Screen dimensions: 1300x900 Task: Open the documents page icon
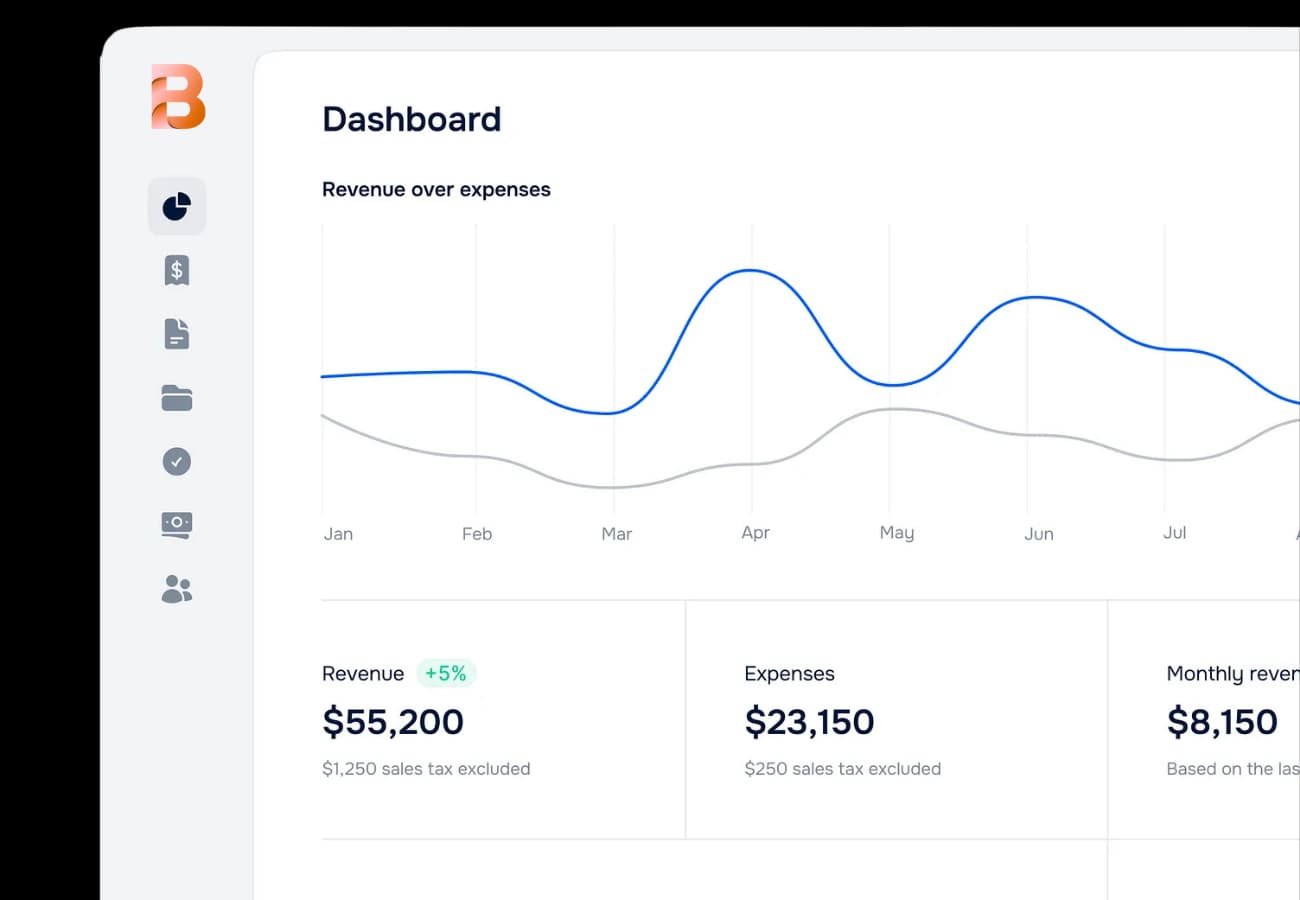tap(177, 333)
